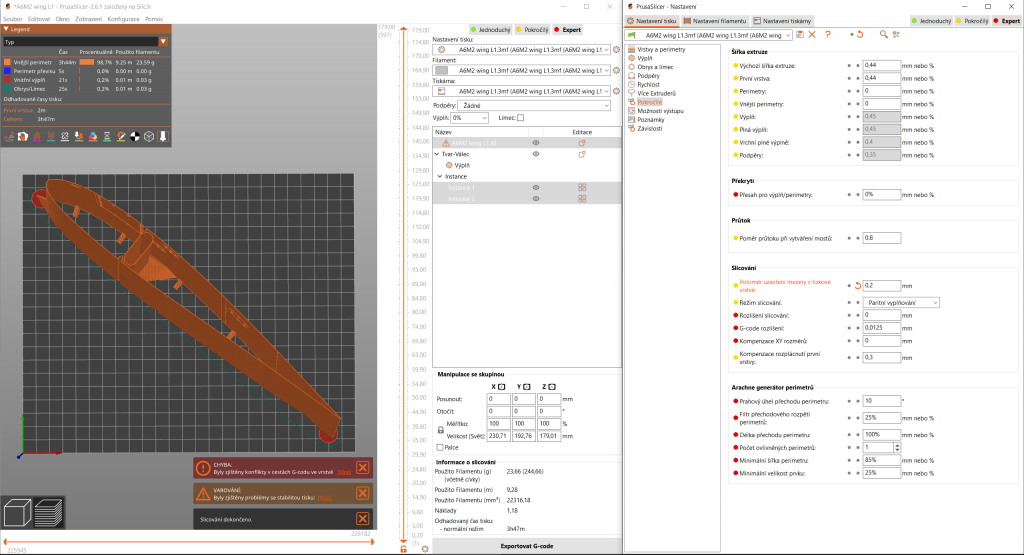
Task: Click the search magnifier icon in settings
Action: pyautogui.click(x=883, y=34)
